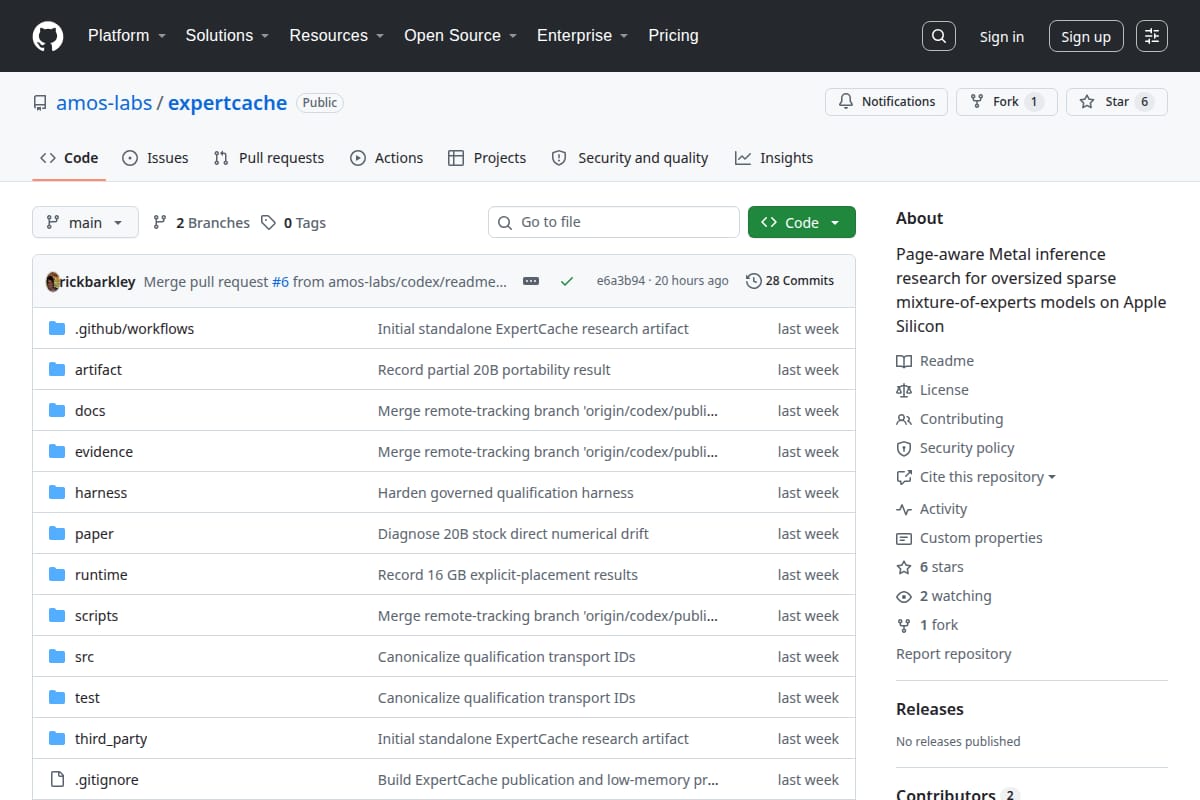Click the Notifications button
This screenshot has height=800, width=1200.
(x=886, y=101)
